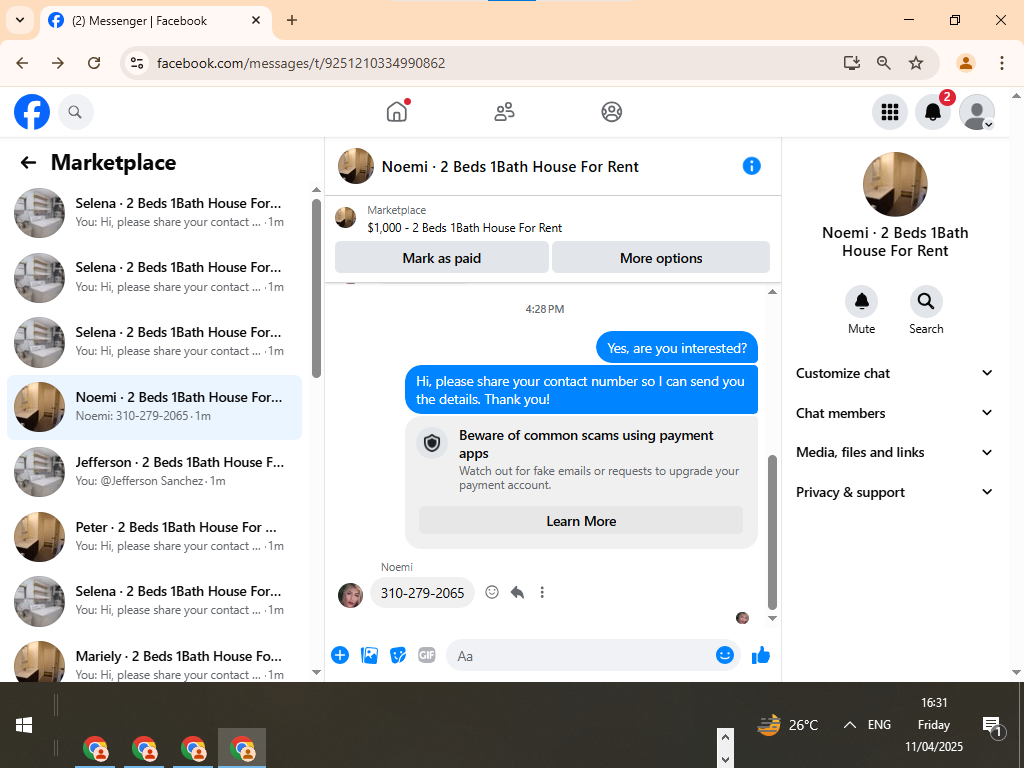Open the Friends icon in top navigation
The image size is (1024, 768).
point(504,112)
